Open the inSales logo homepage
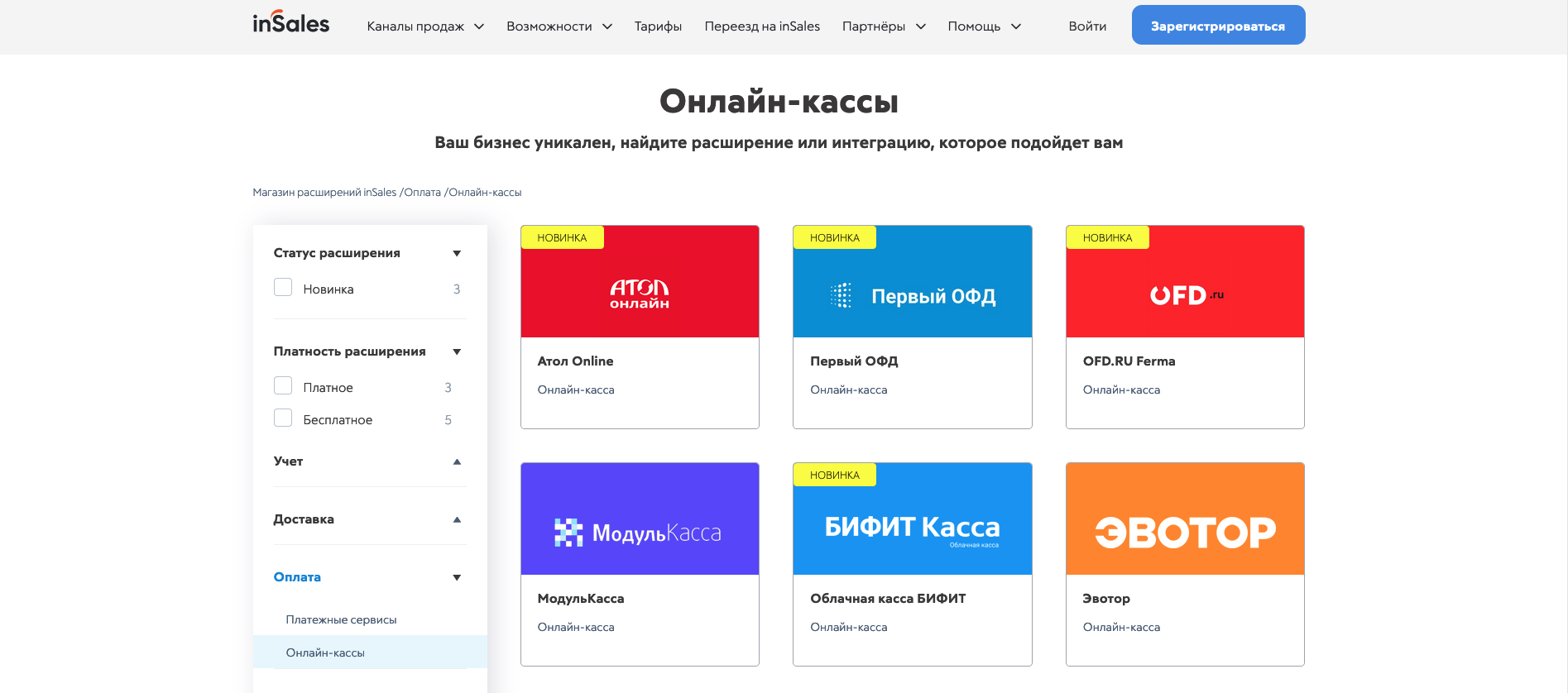 291,23
